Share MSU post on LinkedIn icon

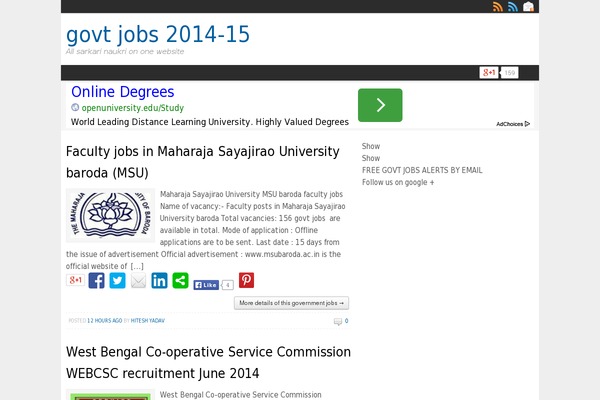(159, 281)
